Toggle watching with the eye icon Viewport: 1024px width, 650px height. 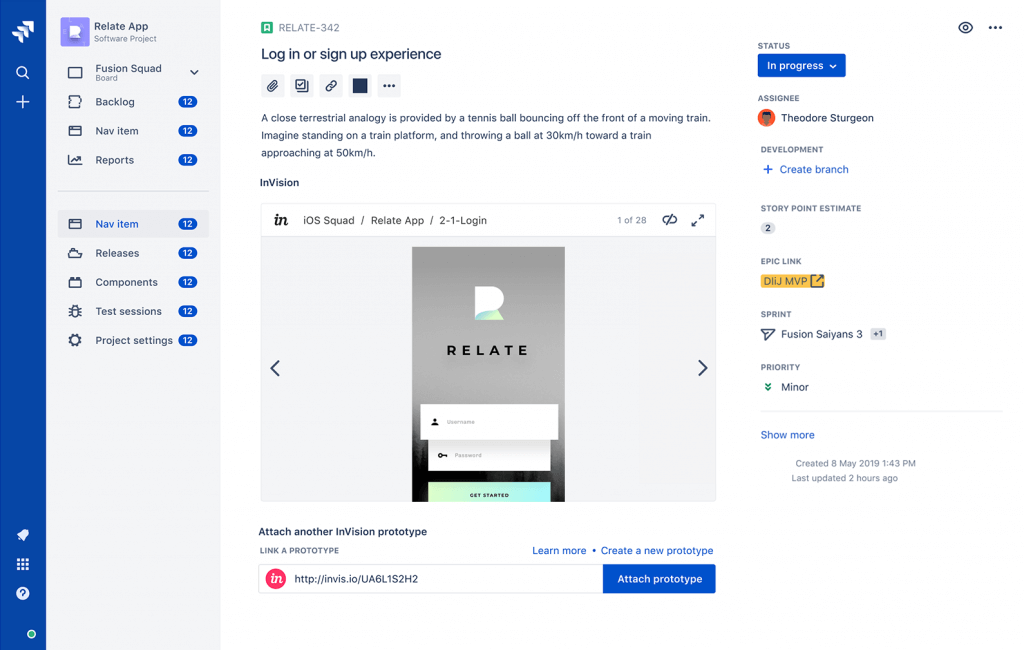965,28
